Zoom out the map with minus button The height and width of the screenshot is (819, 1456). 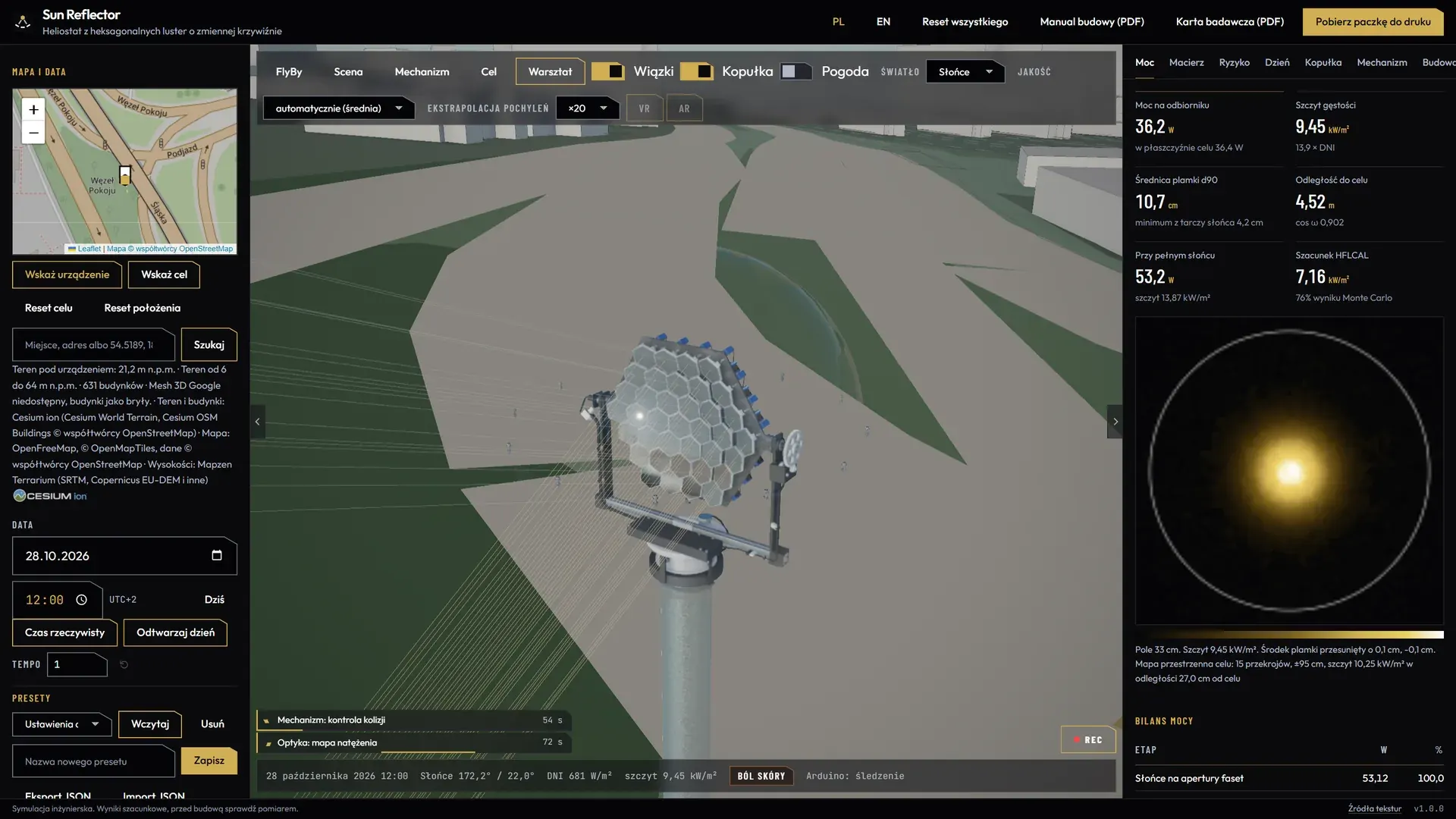[33, 133]
